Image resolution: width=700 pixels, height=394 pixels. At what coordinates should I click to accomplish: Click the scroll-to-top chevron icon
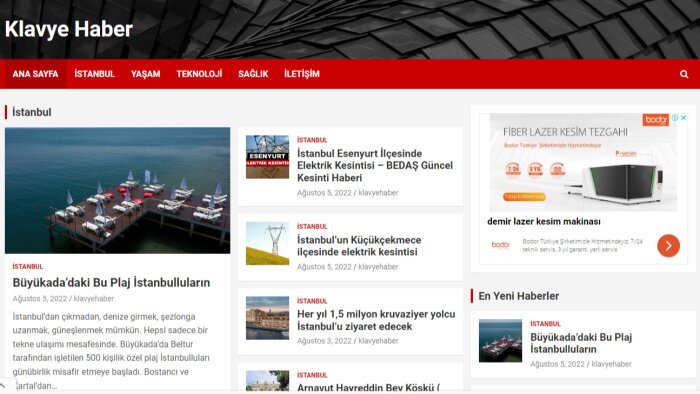tap(4, 386)
